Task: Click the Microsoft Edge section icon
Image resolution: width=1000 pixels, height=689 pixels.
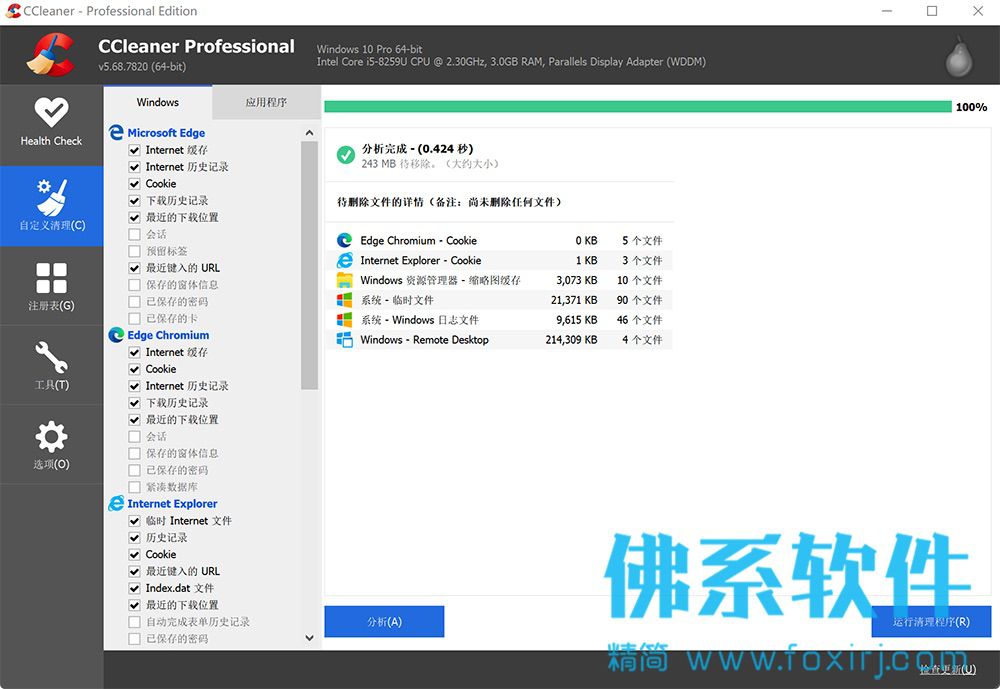Action: point(116,132)
